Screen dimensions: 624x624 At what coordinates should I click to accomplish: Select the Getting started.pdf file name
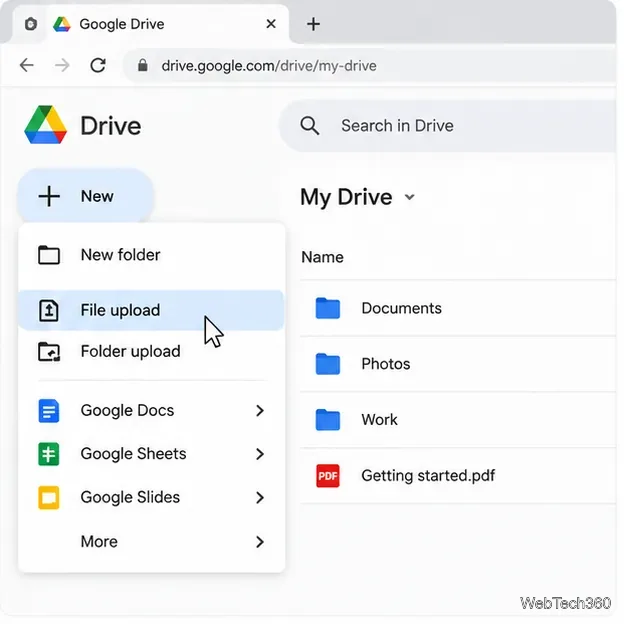[x=428, y=476]
